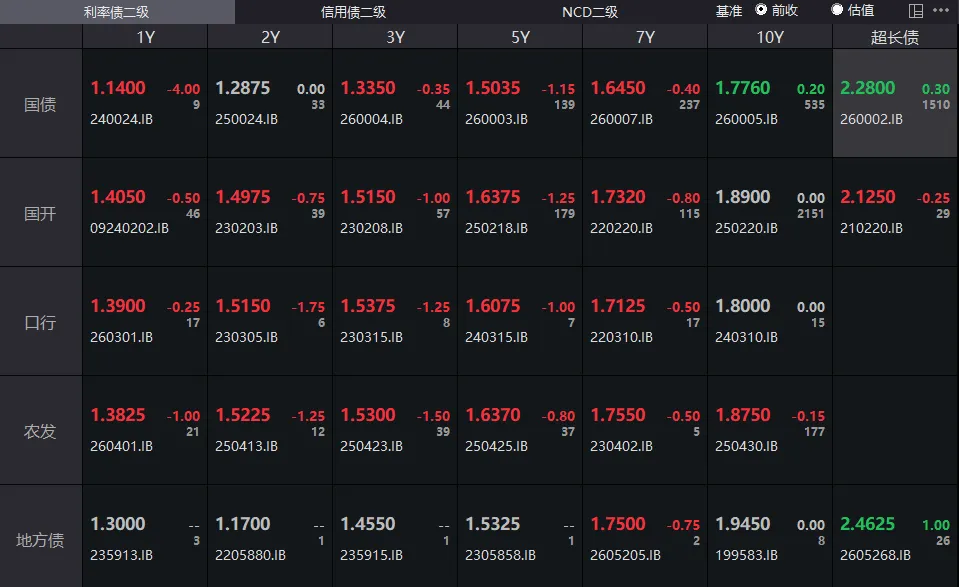
Task: Open the three-dot more options menu
Action: click(941, 10)
